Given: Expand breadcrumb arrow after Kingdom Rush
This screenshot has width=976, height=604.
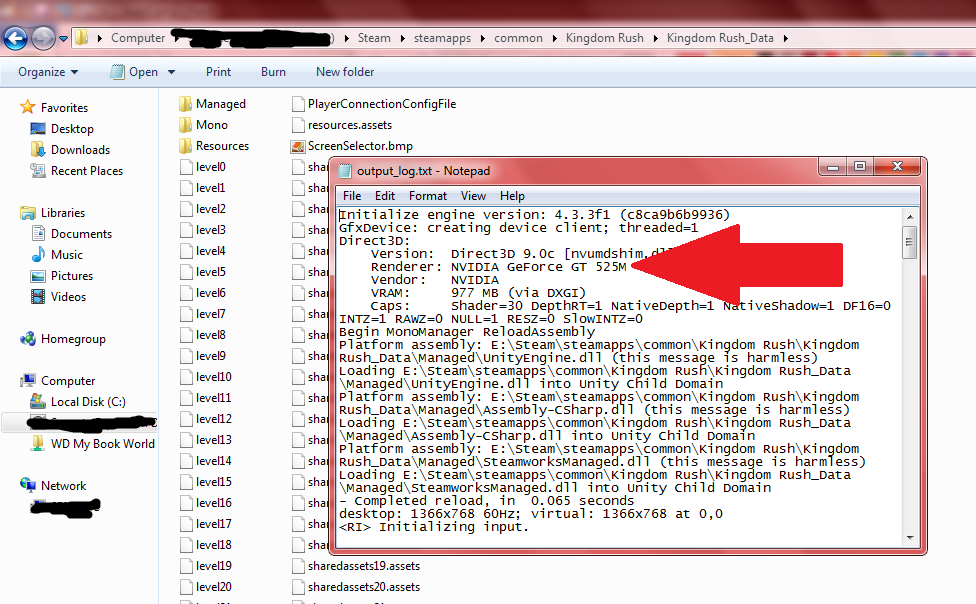Looking at the screenshot, I should coord(655,39).
